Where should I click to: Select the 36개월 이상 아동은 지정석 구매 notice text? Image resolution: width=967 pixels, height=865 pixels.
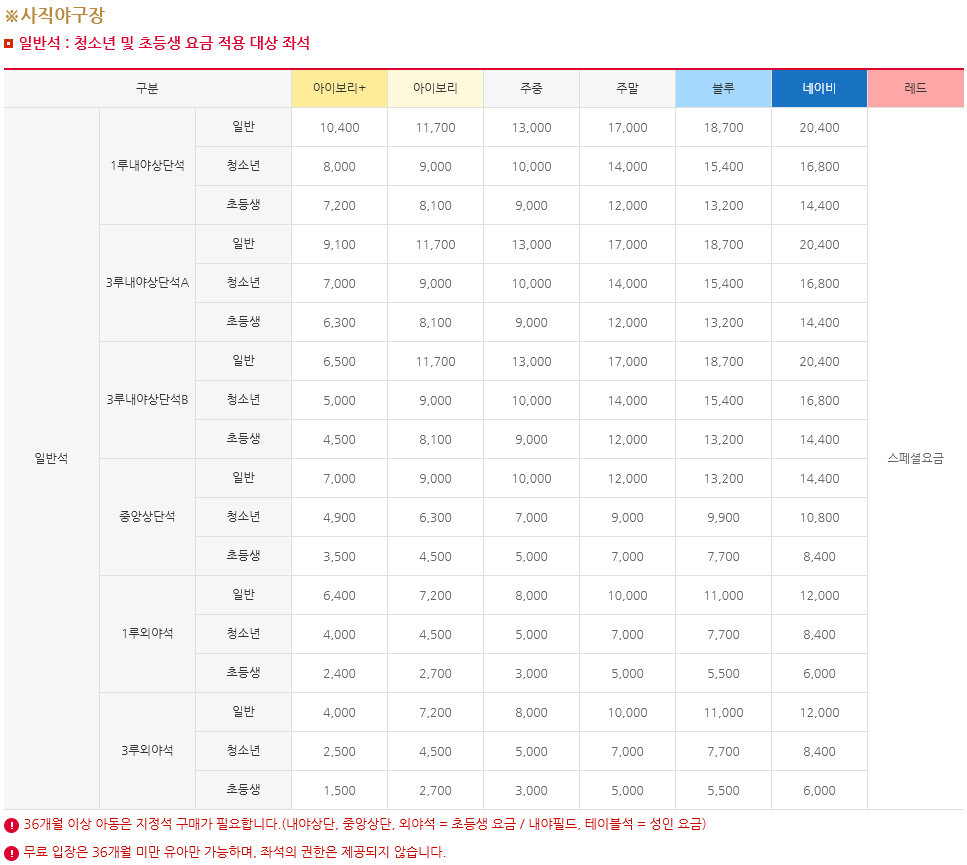(x=365, y=824)
